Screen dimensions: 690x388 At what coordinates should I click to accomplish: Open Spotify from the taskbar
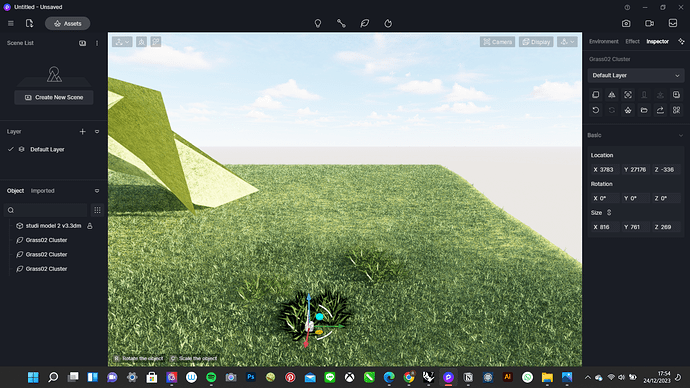(211, 377)
